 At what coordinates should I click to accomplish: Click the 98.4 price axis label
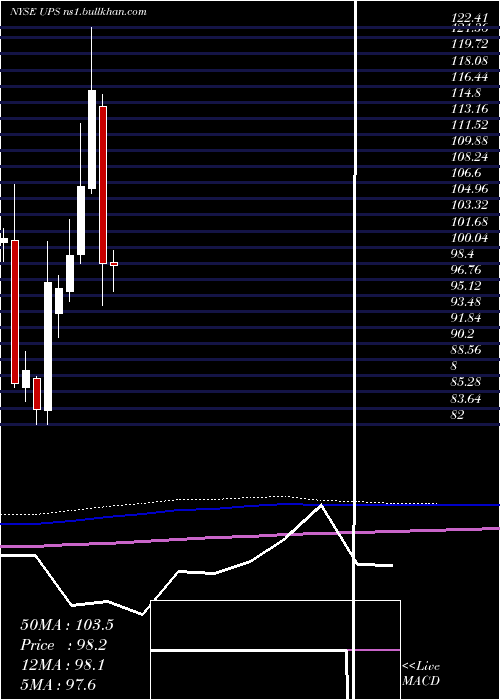[x=462, y=254]
